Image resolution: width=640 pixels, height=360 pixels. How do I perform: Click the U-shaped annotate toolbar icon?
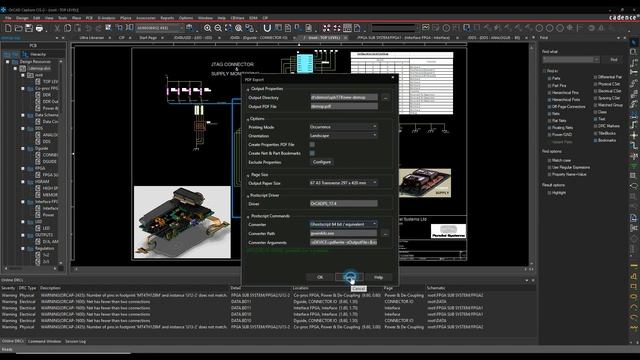267,28
